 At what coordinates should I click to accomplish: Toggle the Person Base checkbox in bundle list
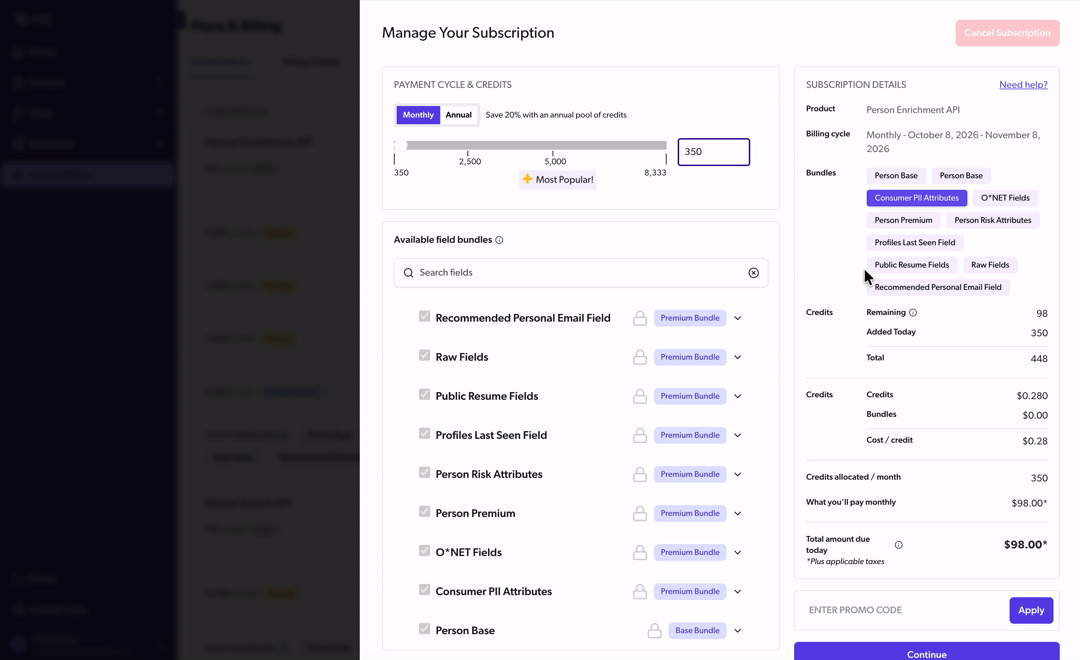(x=424, y=629)
